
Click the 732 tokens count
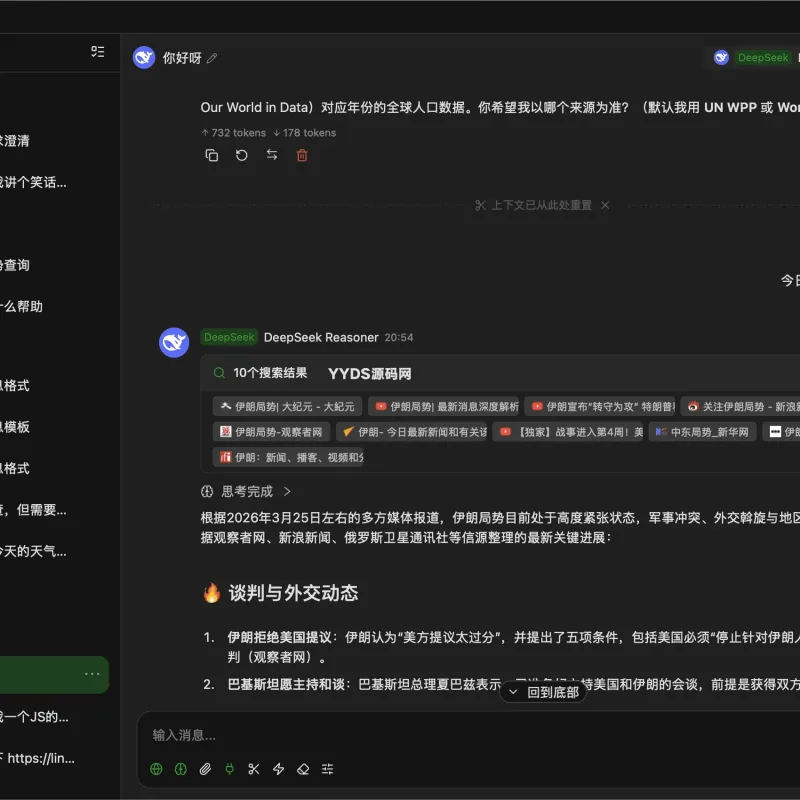(234, 133)
